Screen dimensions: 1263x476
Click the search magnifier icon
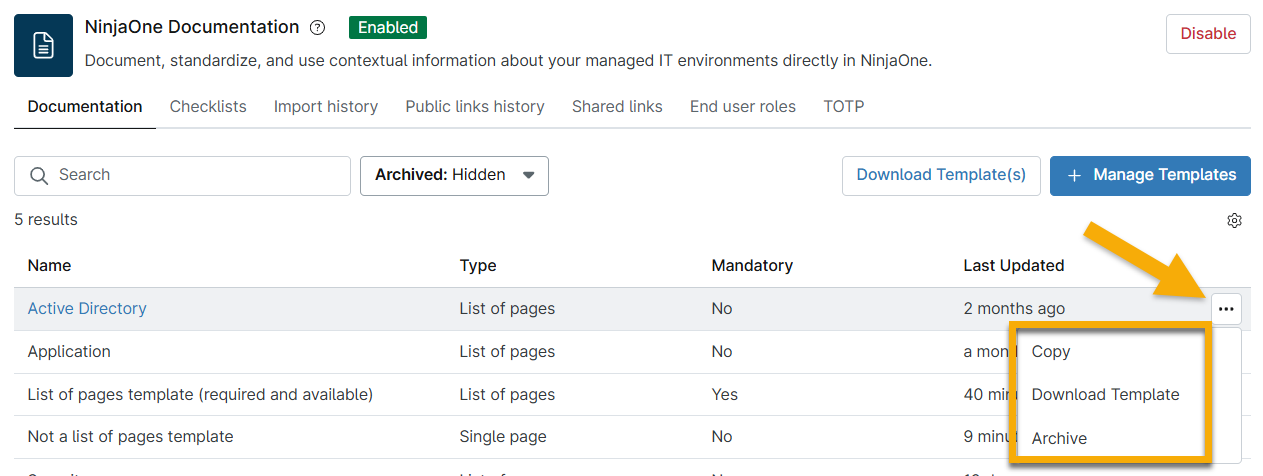(x=39, y=176)
